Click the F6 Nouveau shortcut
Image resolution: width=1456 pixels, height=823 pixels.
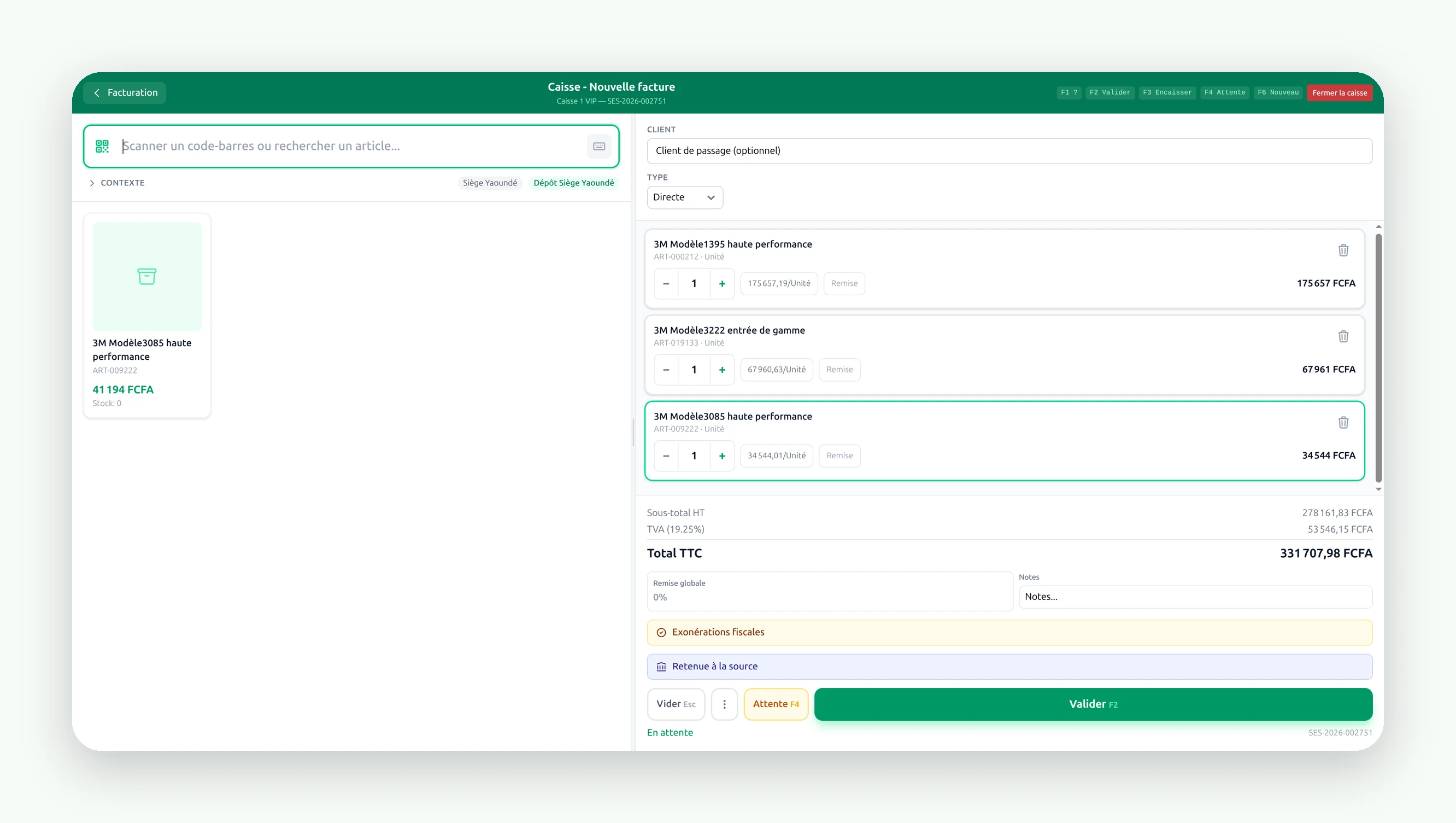click(1278, 93)
